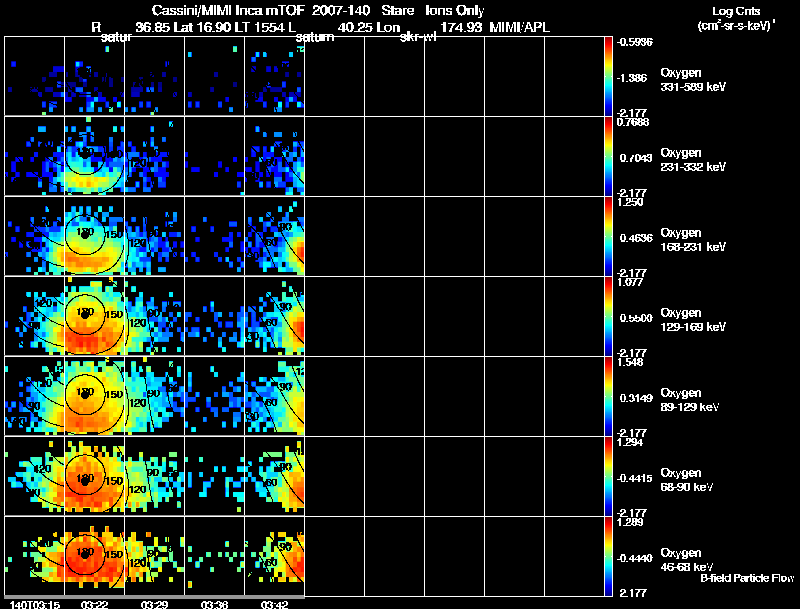Click the '0.5500' color scale value

click(636, 318)
